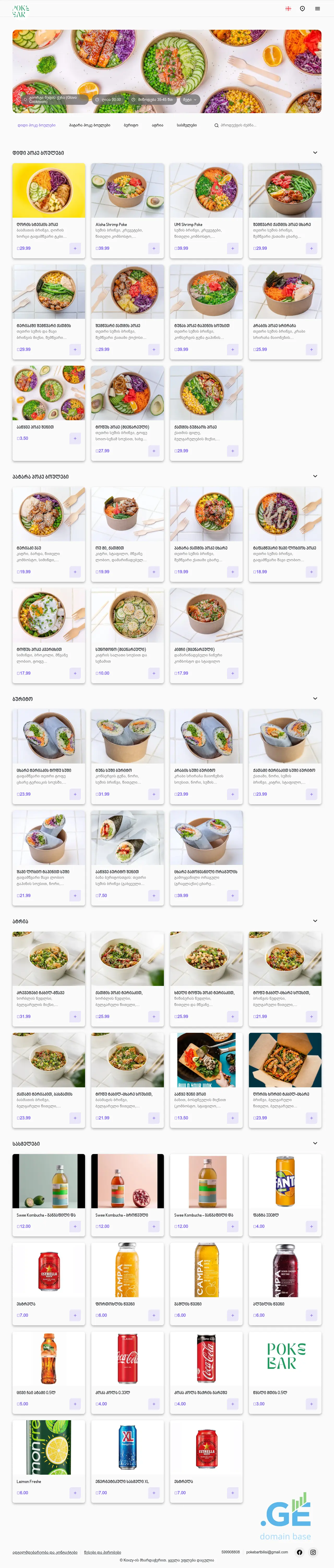Toggle the სასმელები section header chevron
This screenshot has width=334, height=1568.
315,1143
